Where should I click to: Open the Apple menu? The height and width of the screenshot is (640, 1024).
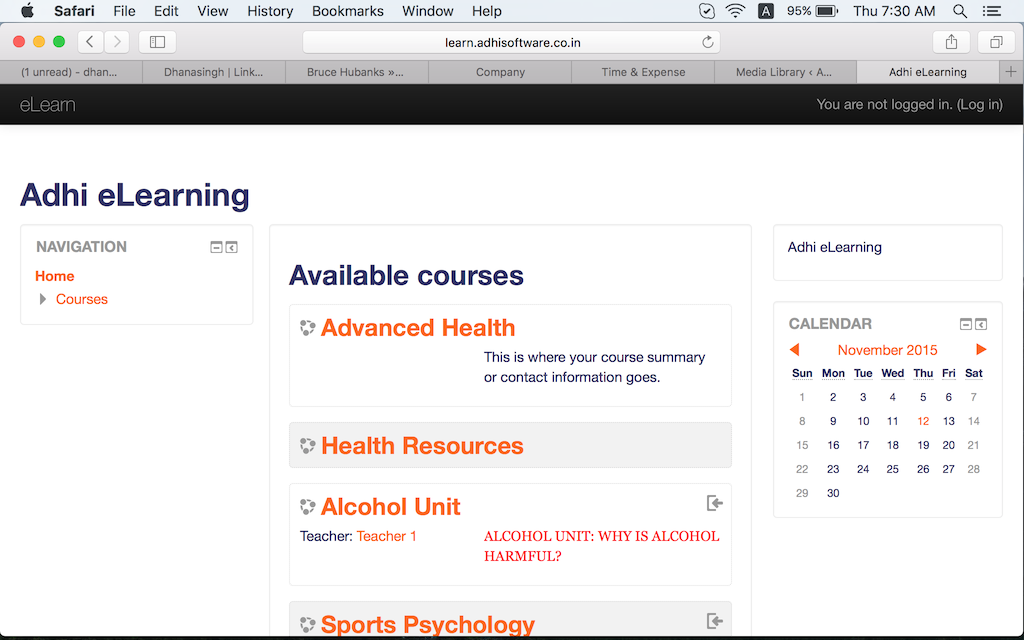point(27,11)
